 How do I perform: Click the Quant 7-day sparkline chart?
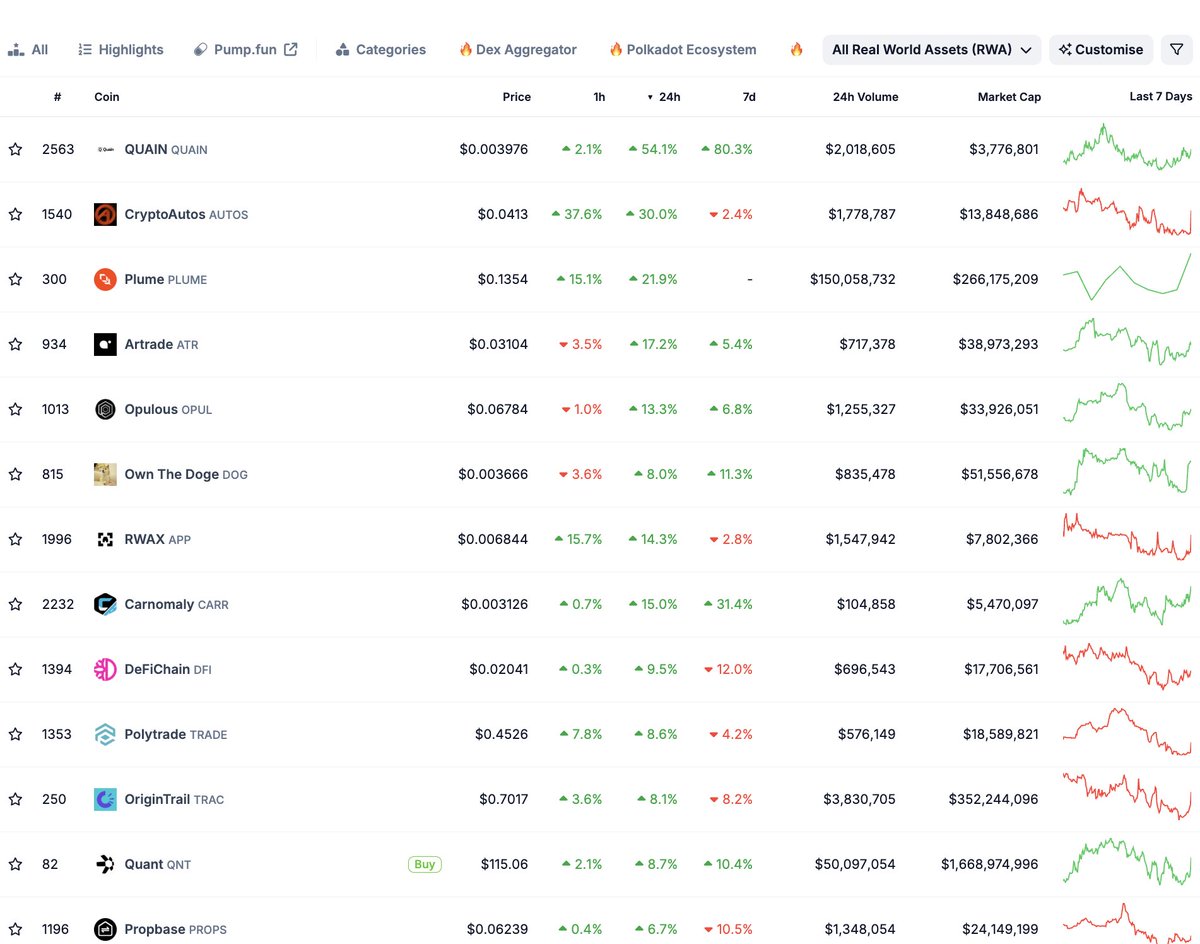[x=1127, y=862]
